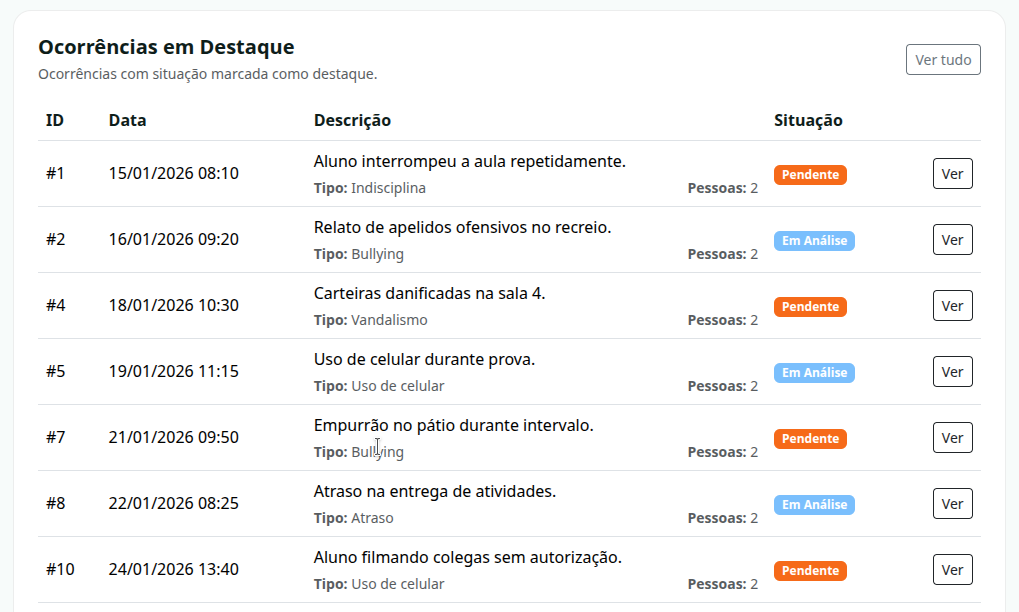The height and width of the screenshot is (612, 1019).
Task: Click the Em Análise badge on row #5
Action: pyautogui.click(x=813, y=372)
